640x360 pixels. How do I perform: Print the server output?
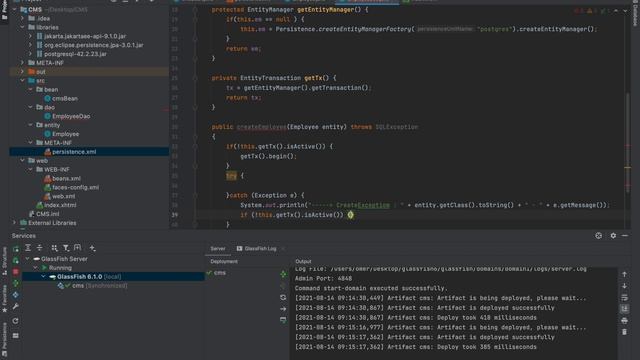624,321
